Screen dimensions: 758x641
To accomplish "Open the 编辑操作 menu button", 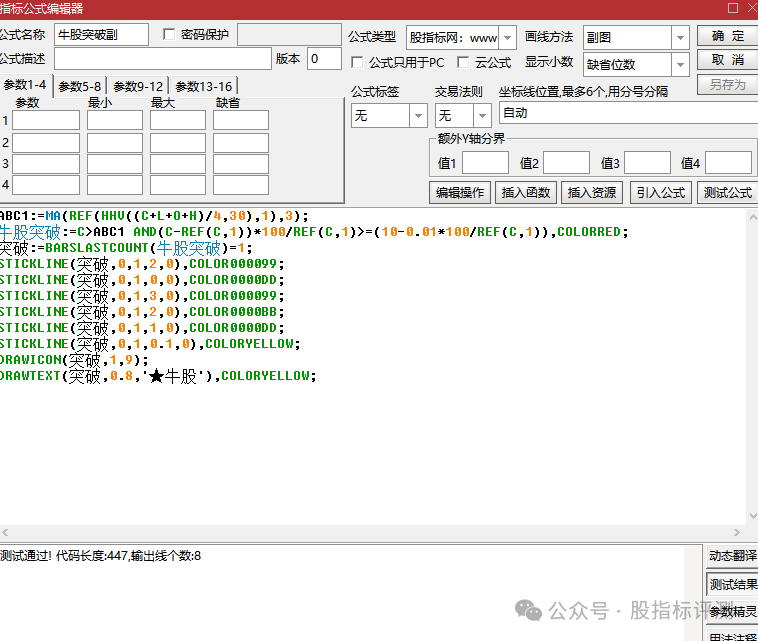I will pyautogui.click(x=460, y=193).
